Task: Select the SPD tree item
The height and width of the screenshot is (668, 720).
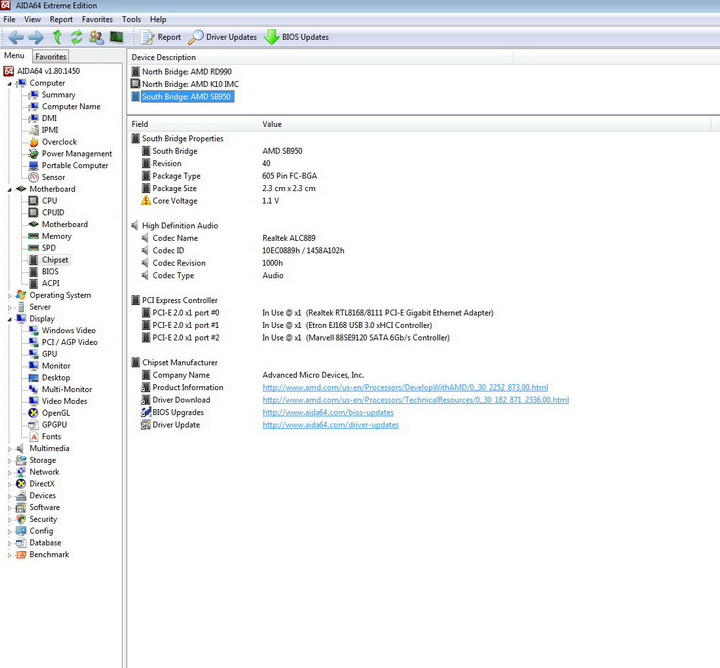Action: point(49,248)
